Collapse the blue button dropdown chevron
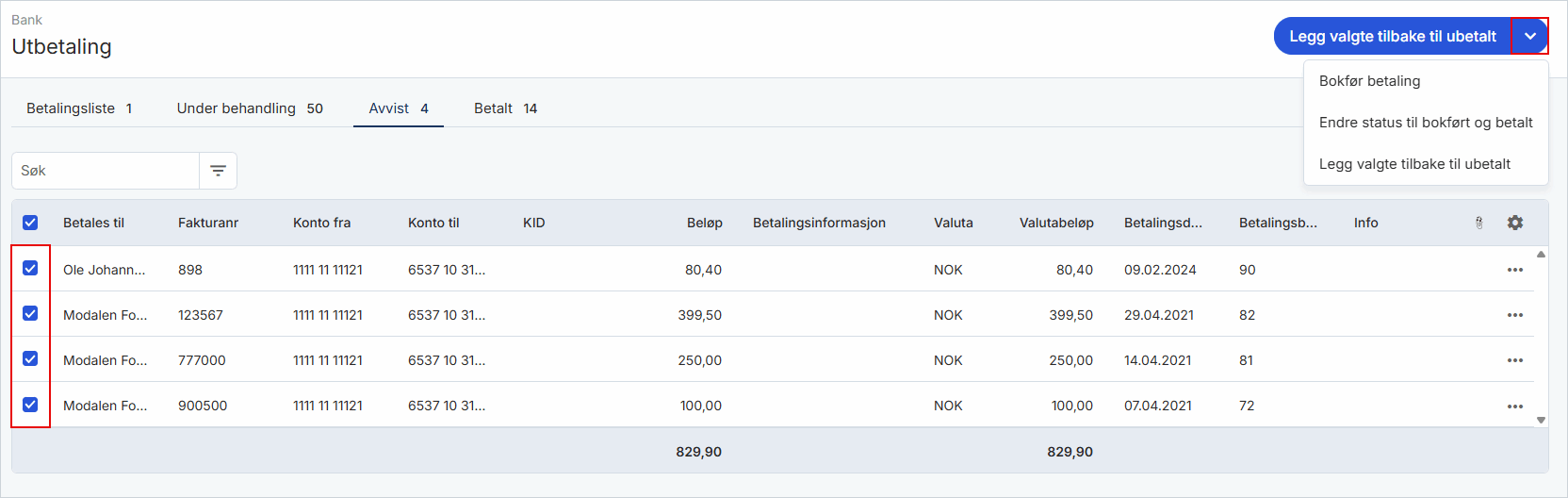 [x=1530, y=36]
